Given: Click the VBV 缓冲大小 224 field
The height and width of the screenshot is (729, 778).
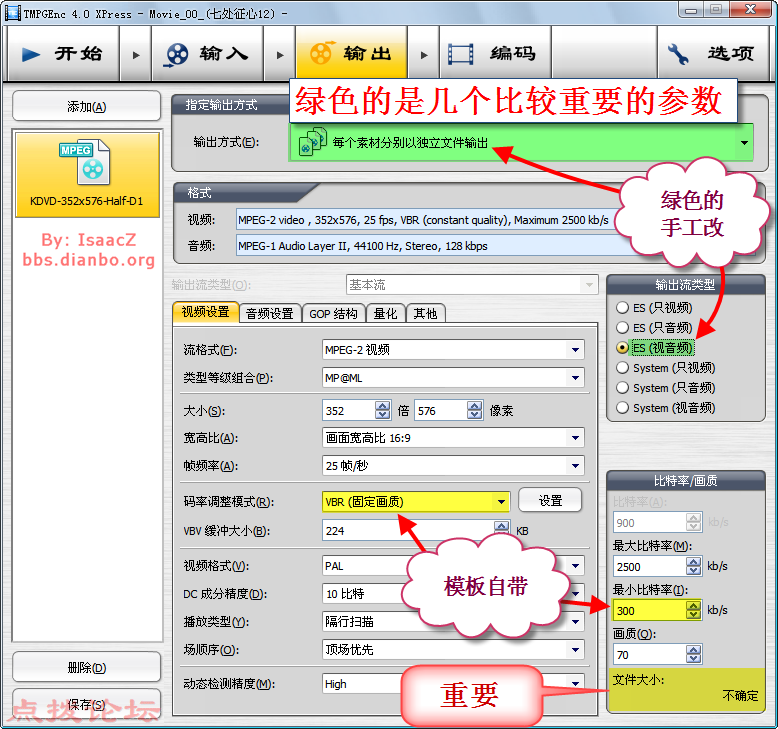Looking at the screenshot, I should point(408,530).
